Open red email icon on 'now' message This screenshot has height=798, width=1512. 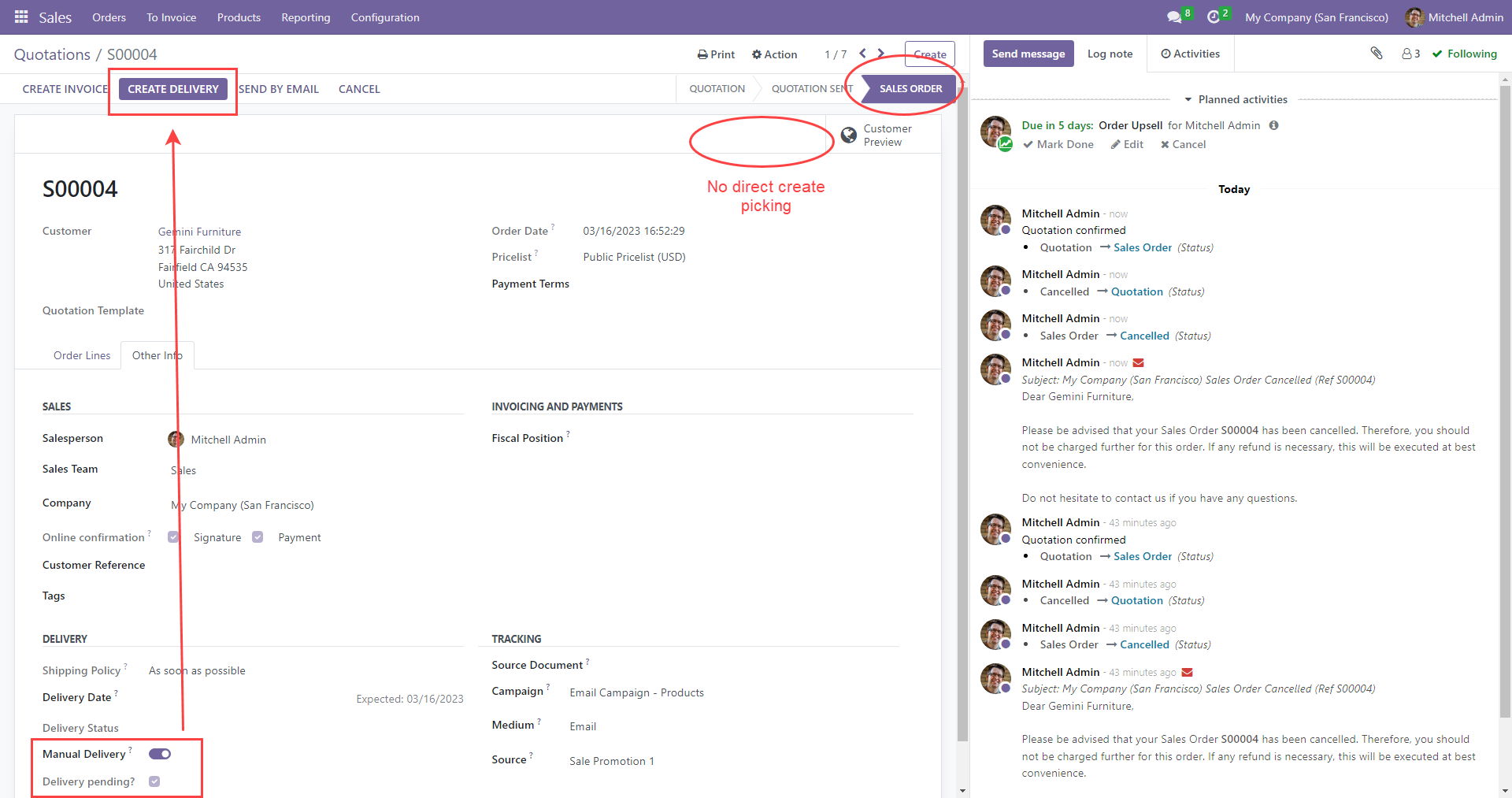click(1138, 363)
